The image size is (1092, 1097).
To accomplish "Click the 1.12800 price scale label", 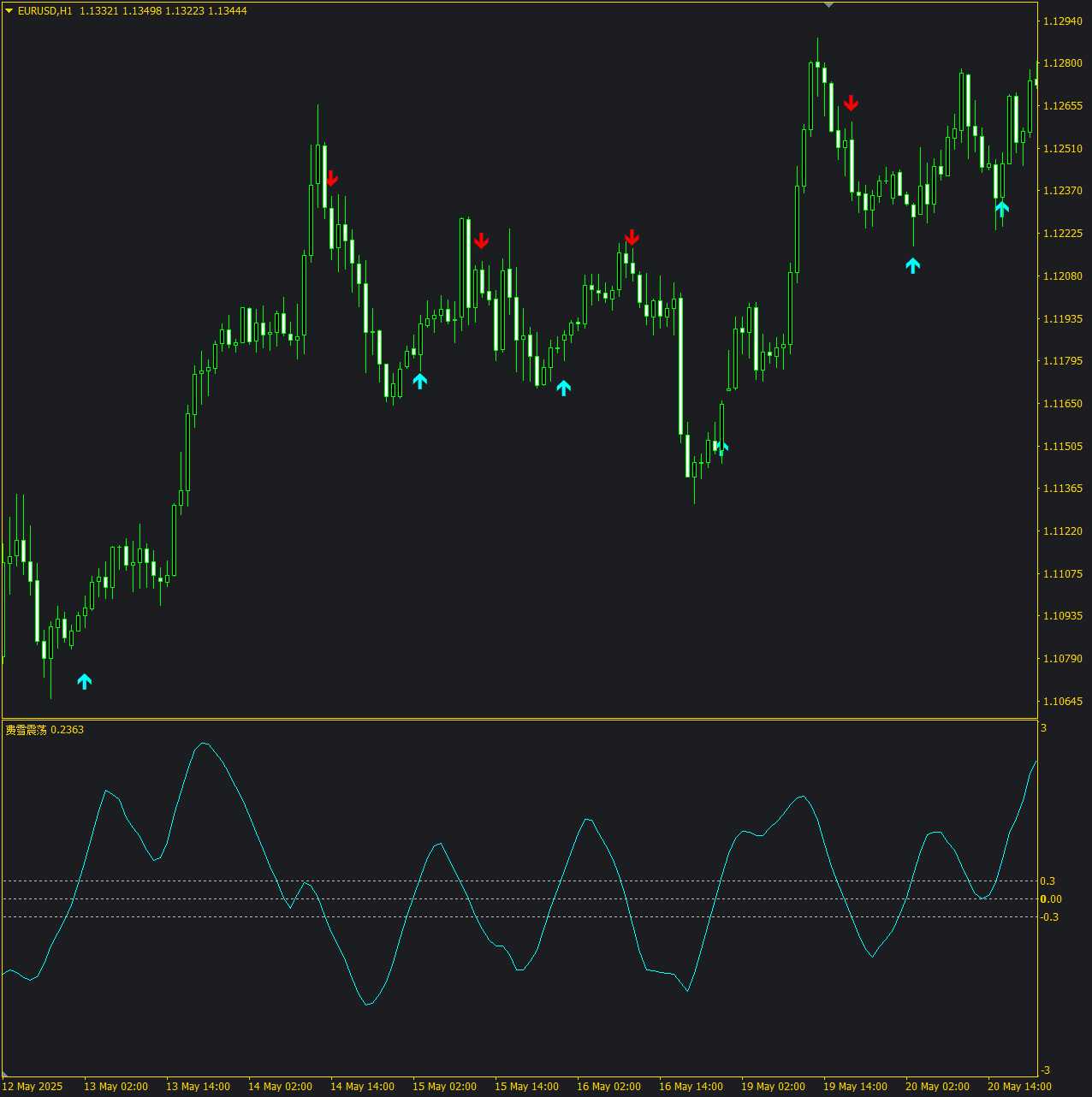I will (x=1061, y=63).
